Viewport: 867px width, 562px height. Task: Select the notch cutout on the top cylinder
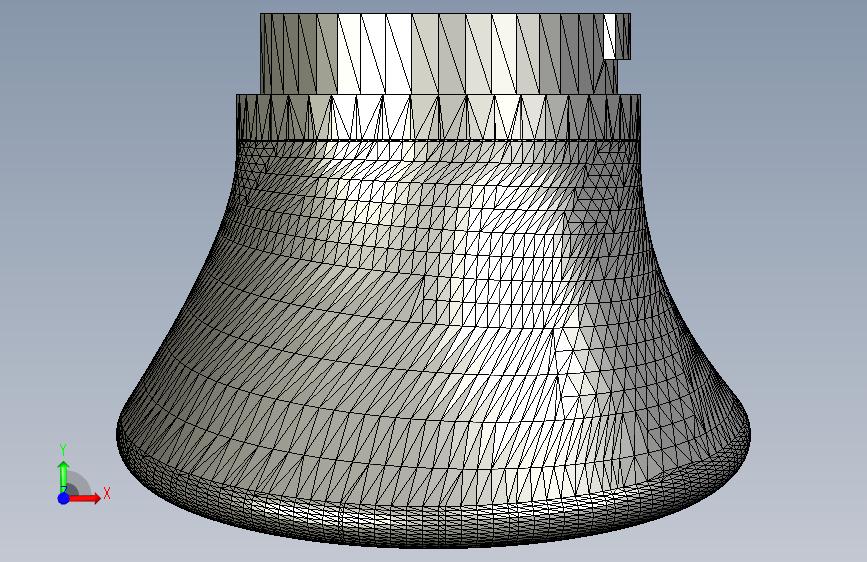click(624, 76)
